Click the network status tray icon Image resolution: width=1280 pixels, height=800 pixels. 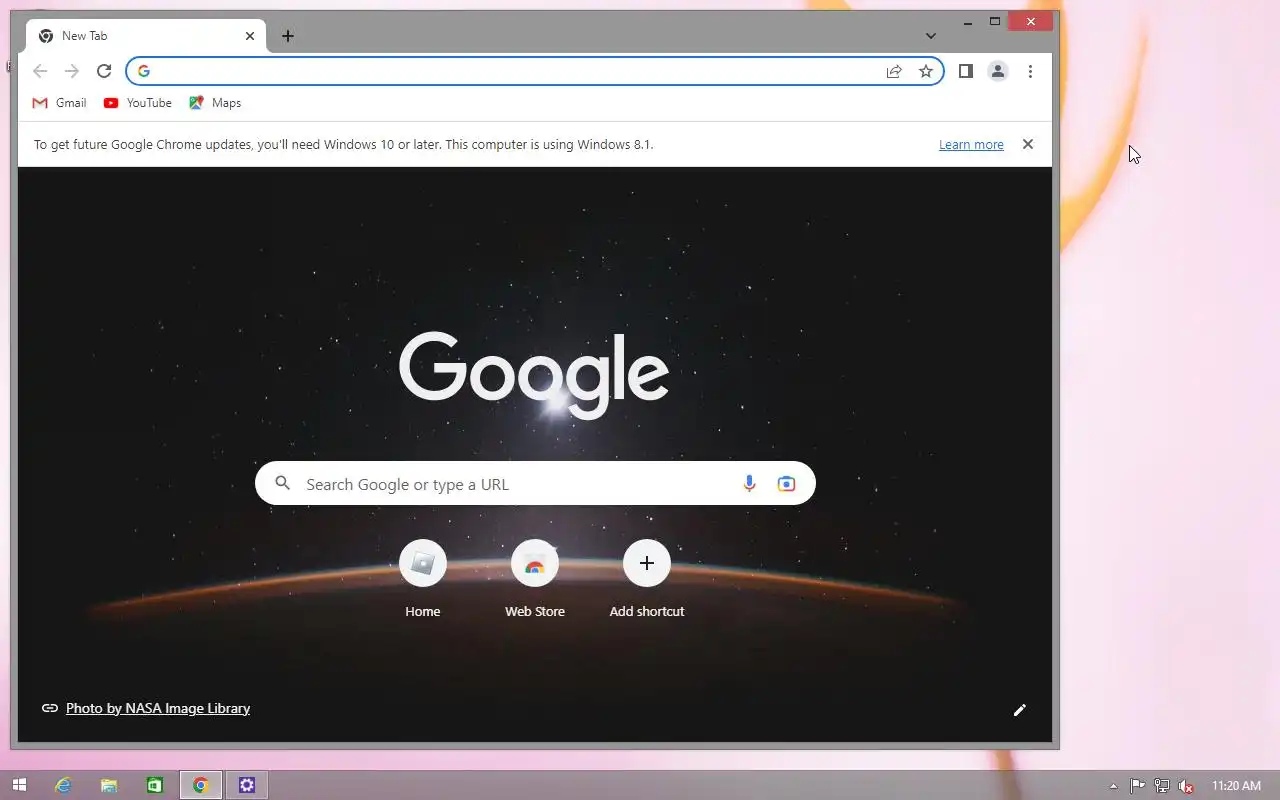click(1162, 786)
